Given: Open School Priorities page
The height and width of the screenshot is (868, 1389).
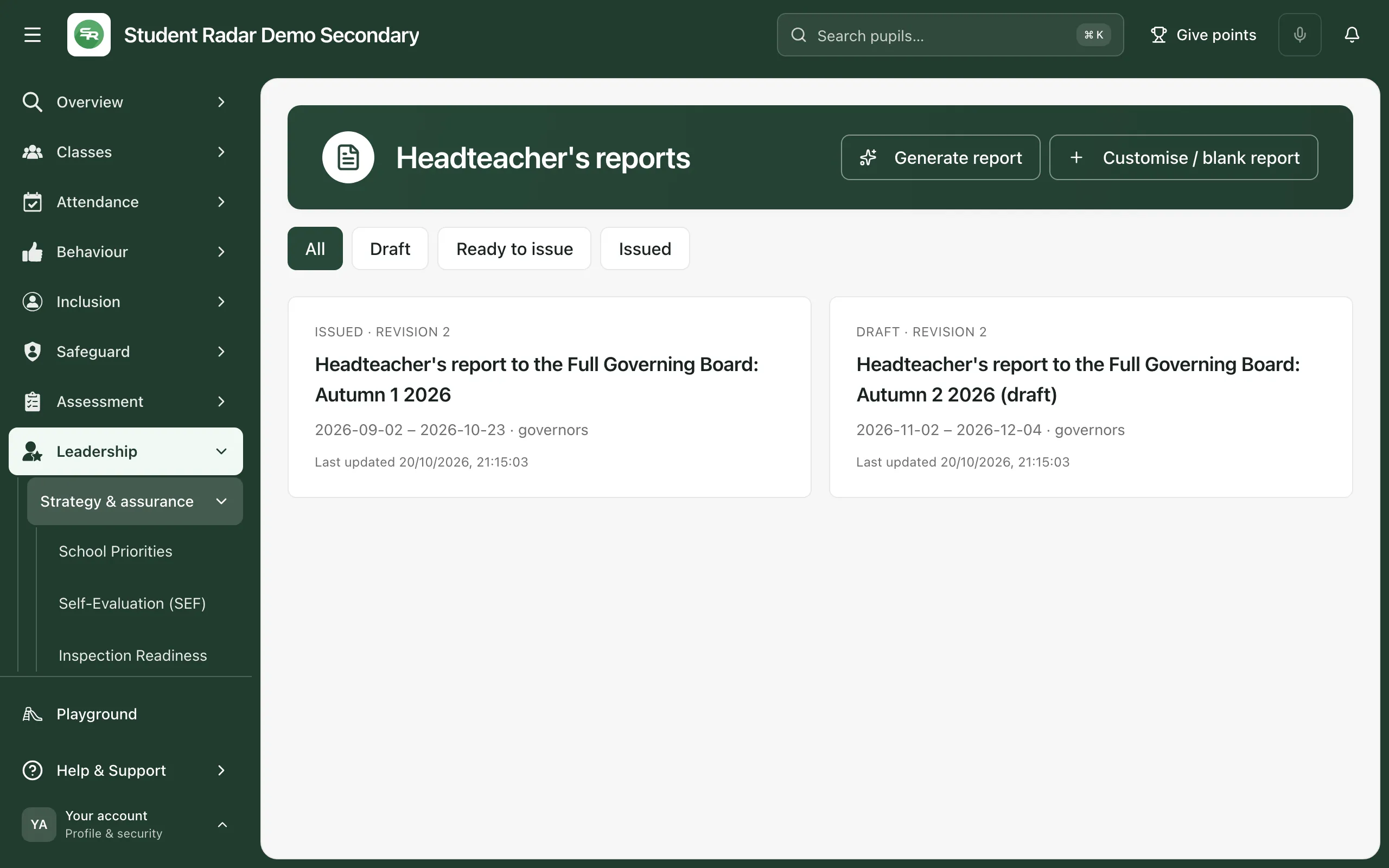Looking at the screenshot, I should pos(116,552).
